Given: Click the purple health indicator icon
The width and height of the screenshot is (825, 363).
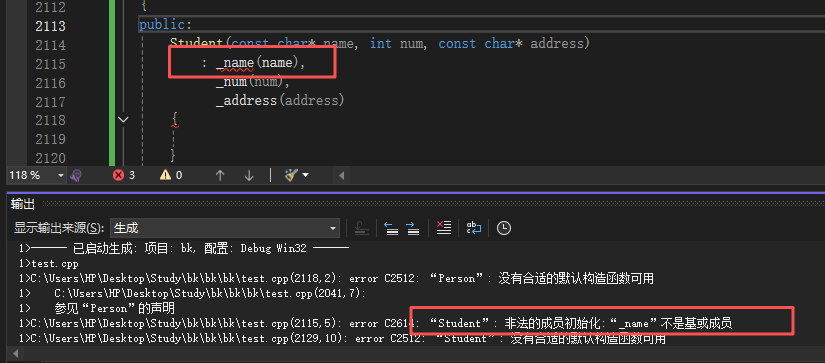Looking at the screenshot, I should 76,175.
